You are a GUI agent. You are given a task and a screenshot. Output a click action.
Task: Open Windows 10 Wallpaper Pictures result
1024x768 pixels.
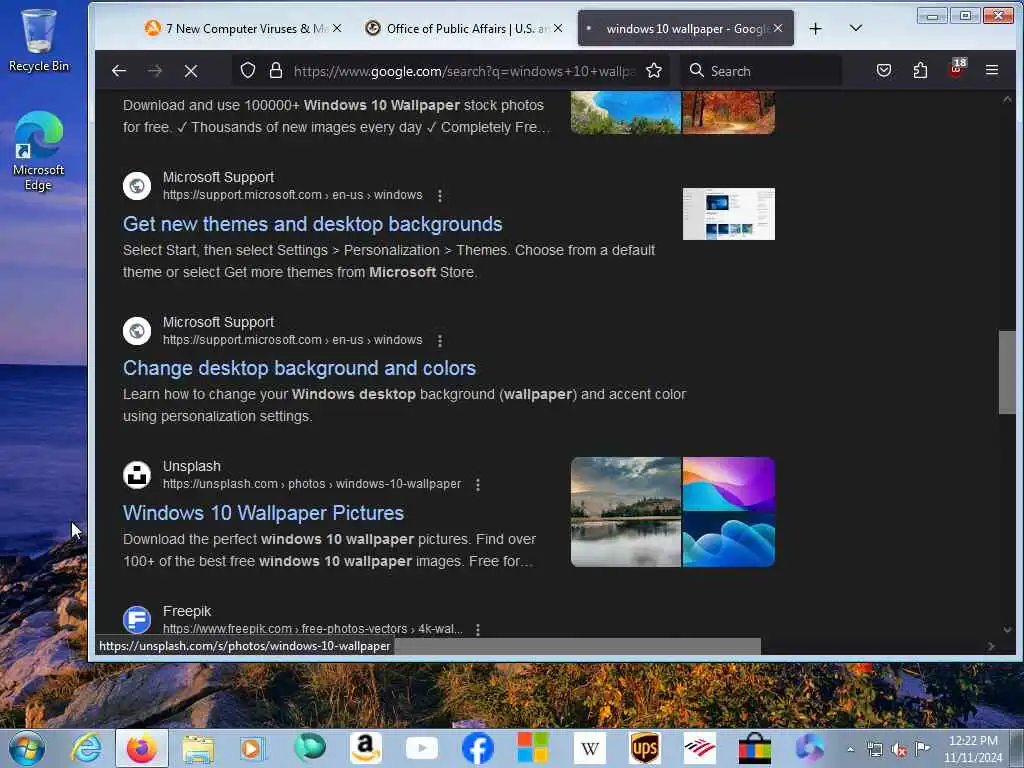pos(263,513)
